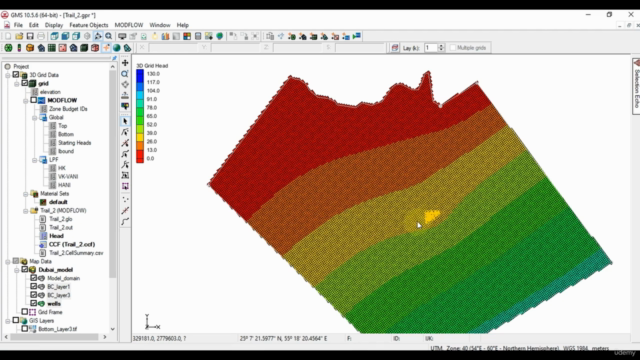This screenshot has height=360, width=640.
Task: Click the Print icon in the toolbar
Action: [x=41, y=36]
